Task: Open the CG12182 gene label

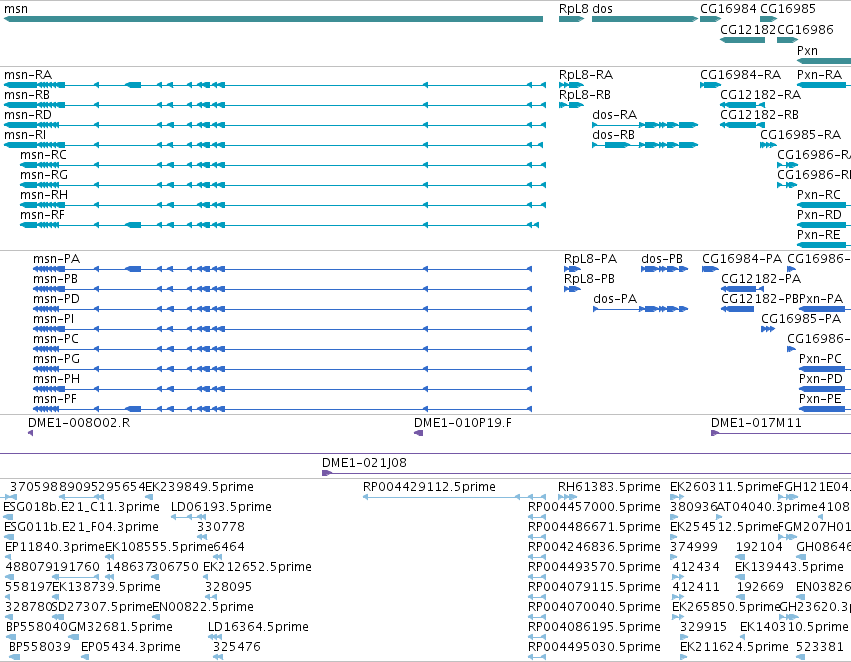Action: point(748,29)
